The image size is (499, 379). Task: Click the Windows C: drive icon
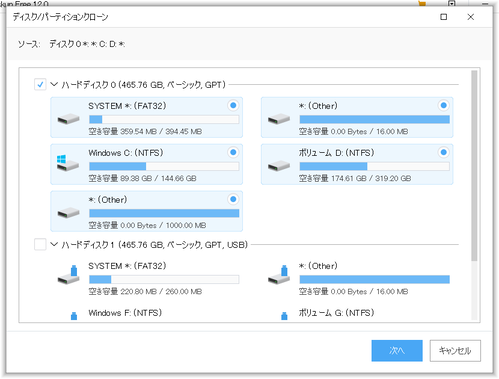[x=68, y=163]
